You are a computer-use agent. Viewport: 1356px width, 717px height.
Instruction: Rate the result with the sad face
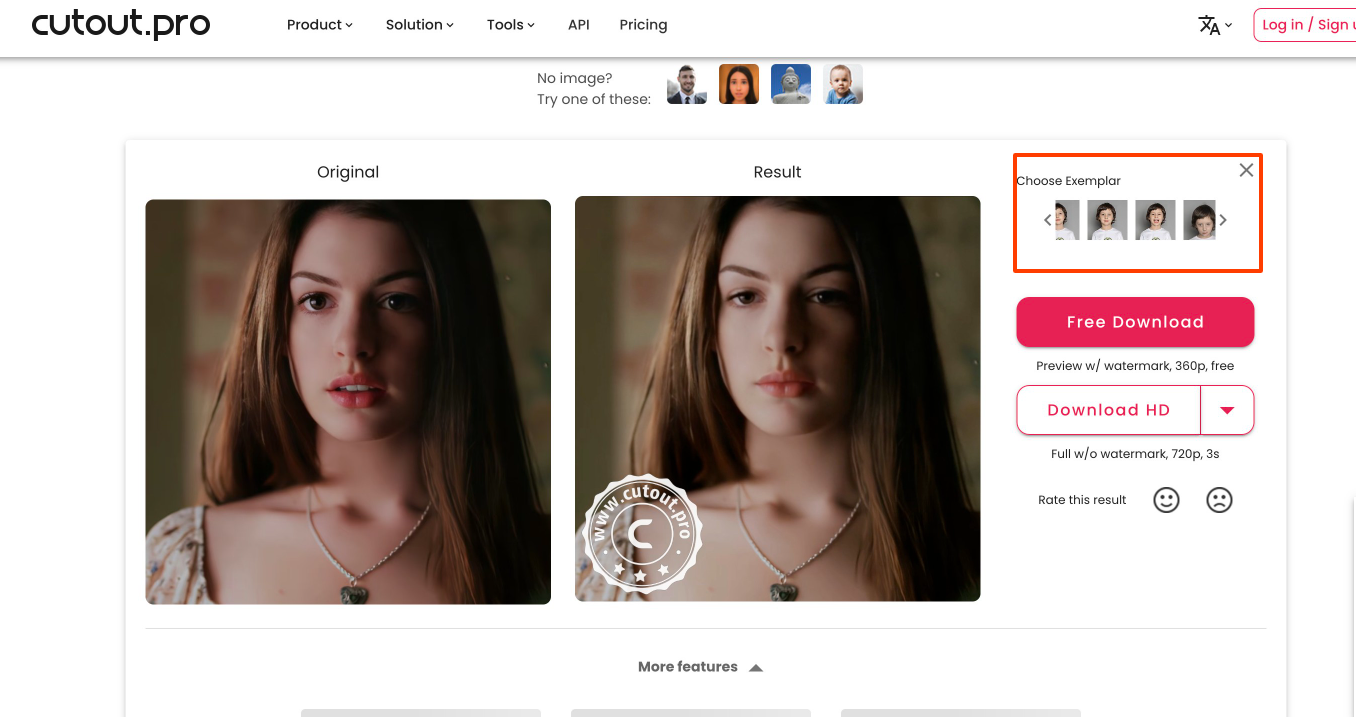[x=1219, y=500]
